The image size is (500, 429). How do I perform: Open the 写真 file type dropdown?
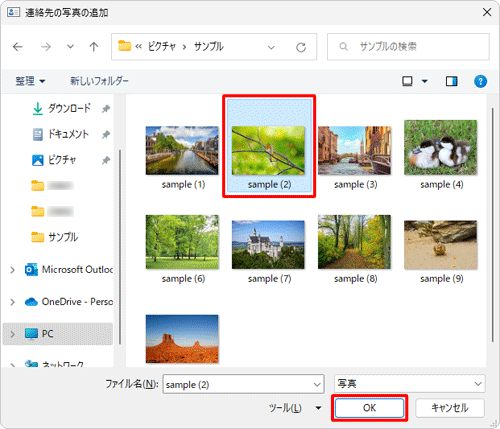point(410,384)
